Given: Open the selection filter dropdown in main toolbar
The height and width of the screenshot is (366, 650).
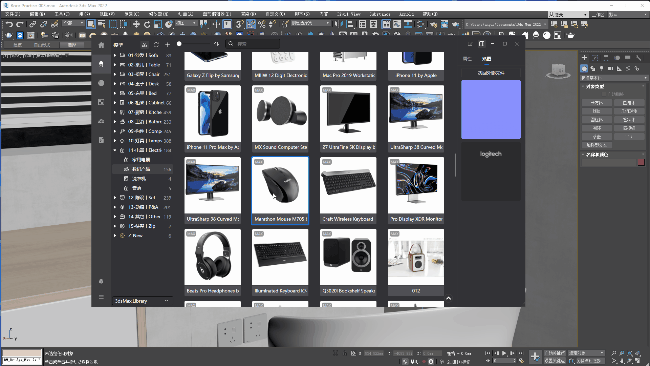Looking at the screenshot, I should [74, 23].
